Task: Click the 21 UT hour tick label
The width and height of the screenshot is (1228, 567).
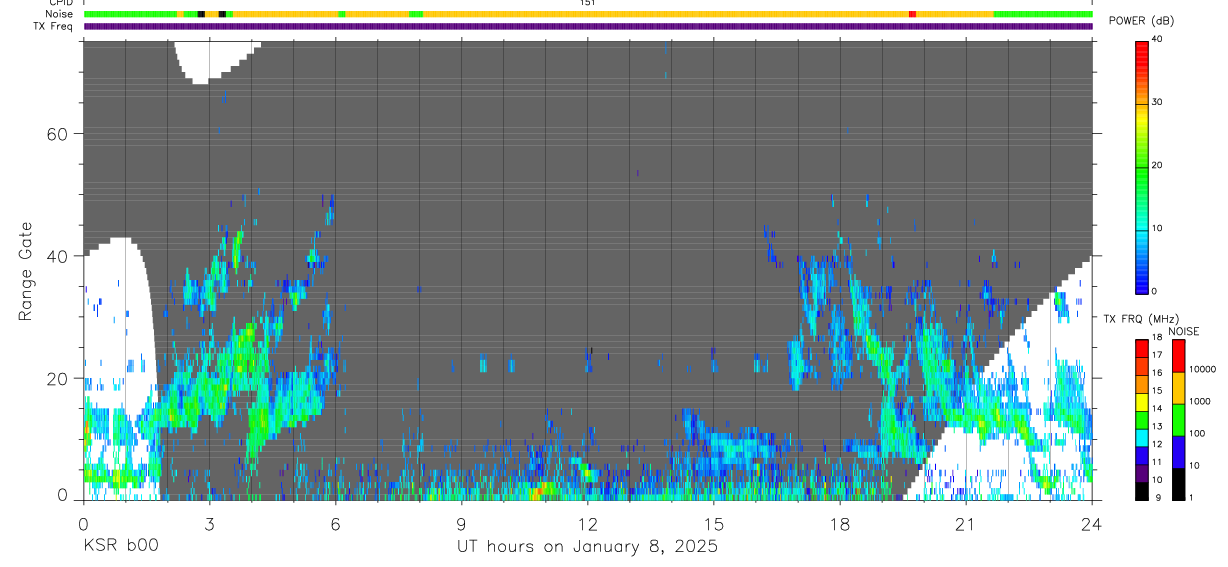Action: tap(966, 524)
